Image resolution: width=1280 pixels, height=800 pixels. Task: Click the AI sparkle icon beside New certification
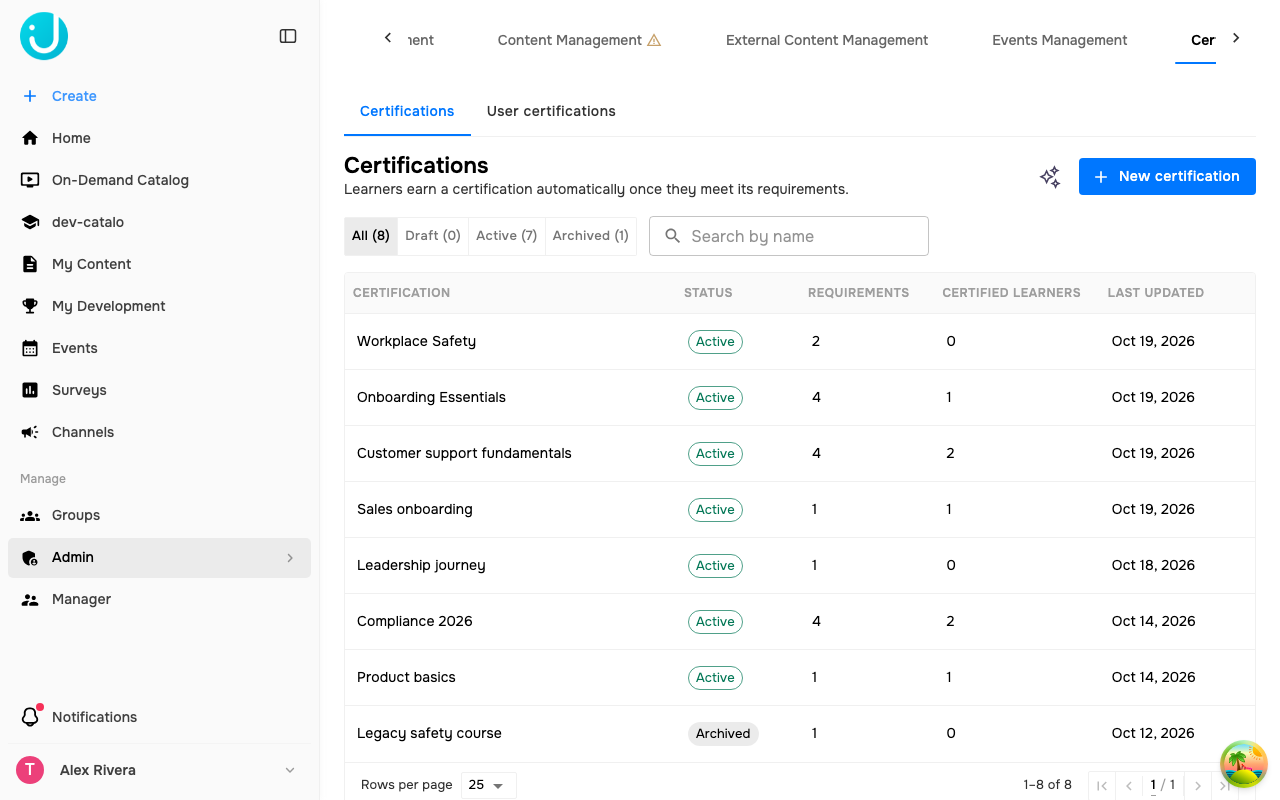click(x=1050, y=177)
